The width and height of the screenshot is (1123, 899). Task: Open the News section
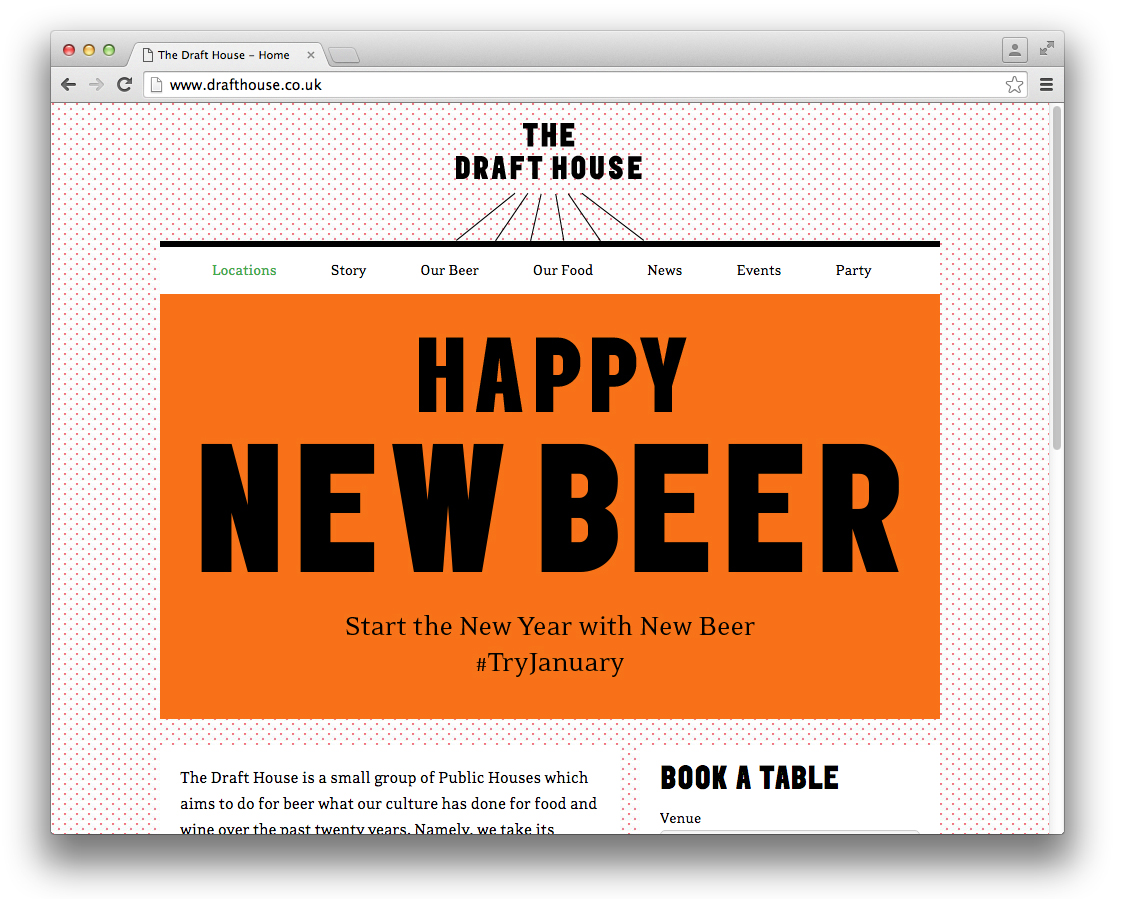coord(664,270)
